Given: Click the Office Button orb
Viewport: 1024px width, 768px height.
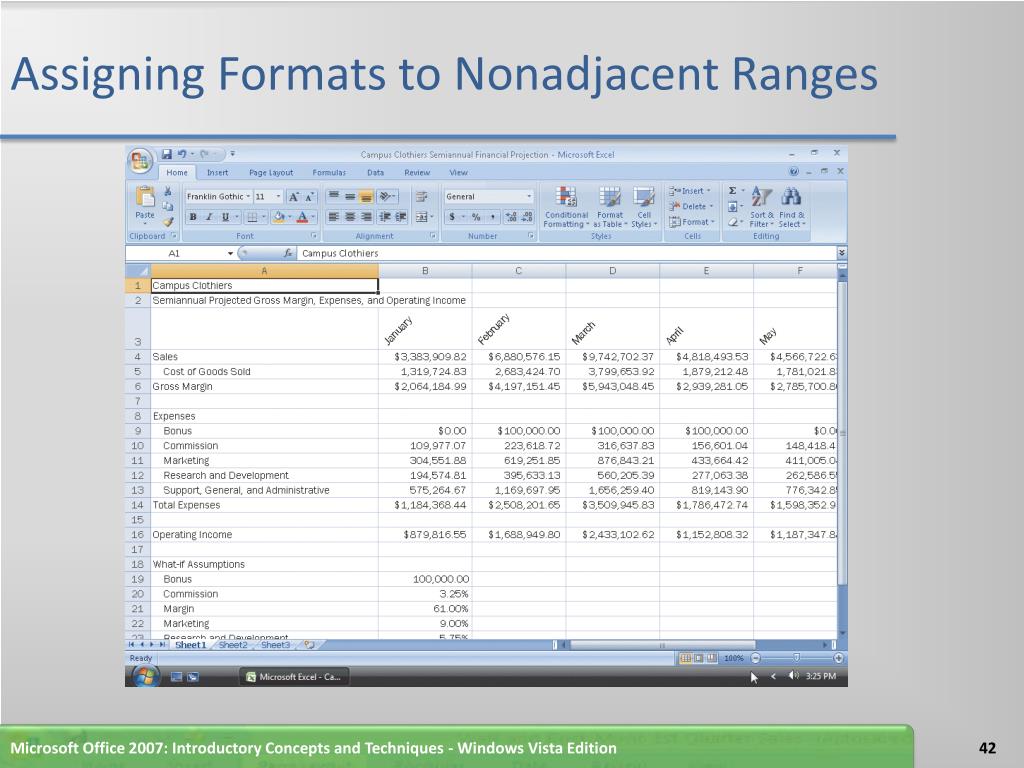Looking at the screenshot, I should pyautogui.click(x=140, y=160).
